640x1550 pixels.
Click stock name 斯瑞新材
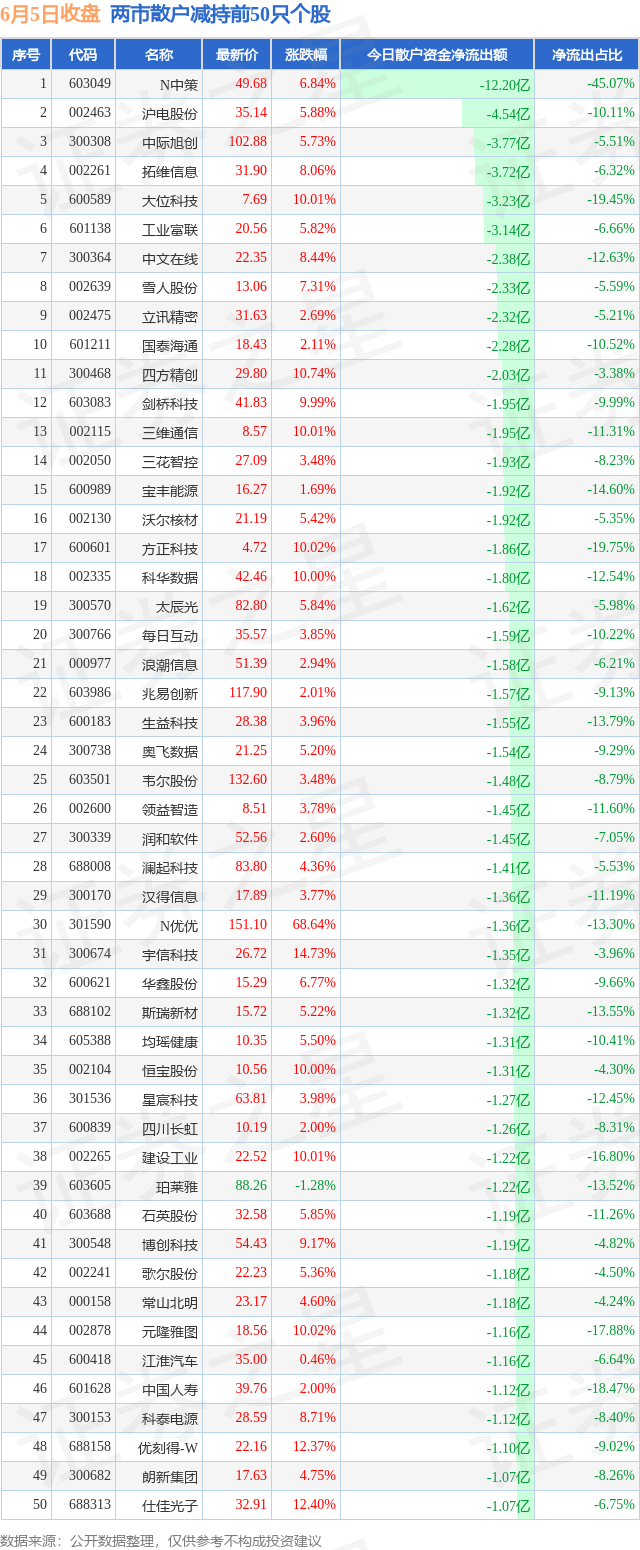point(170,1012)
